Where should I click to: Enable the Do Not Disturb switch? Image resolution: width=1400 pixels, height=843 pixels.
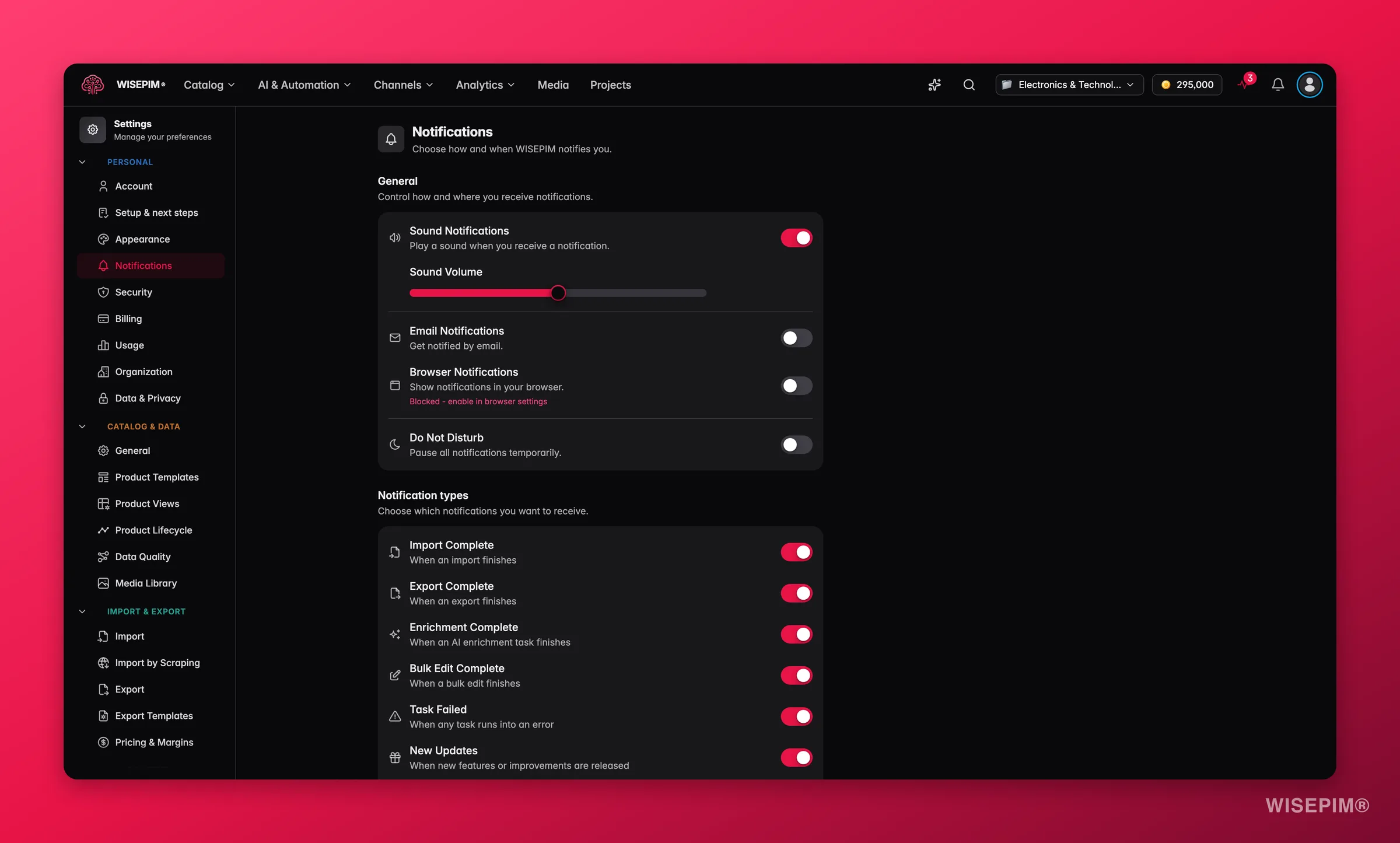coord(796,445)
